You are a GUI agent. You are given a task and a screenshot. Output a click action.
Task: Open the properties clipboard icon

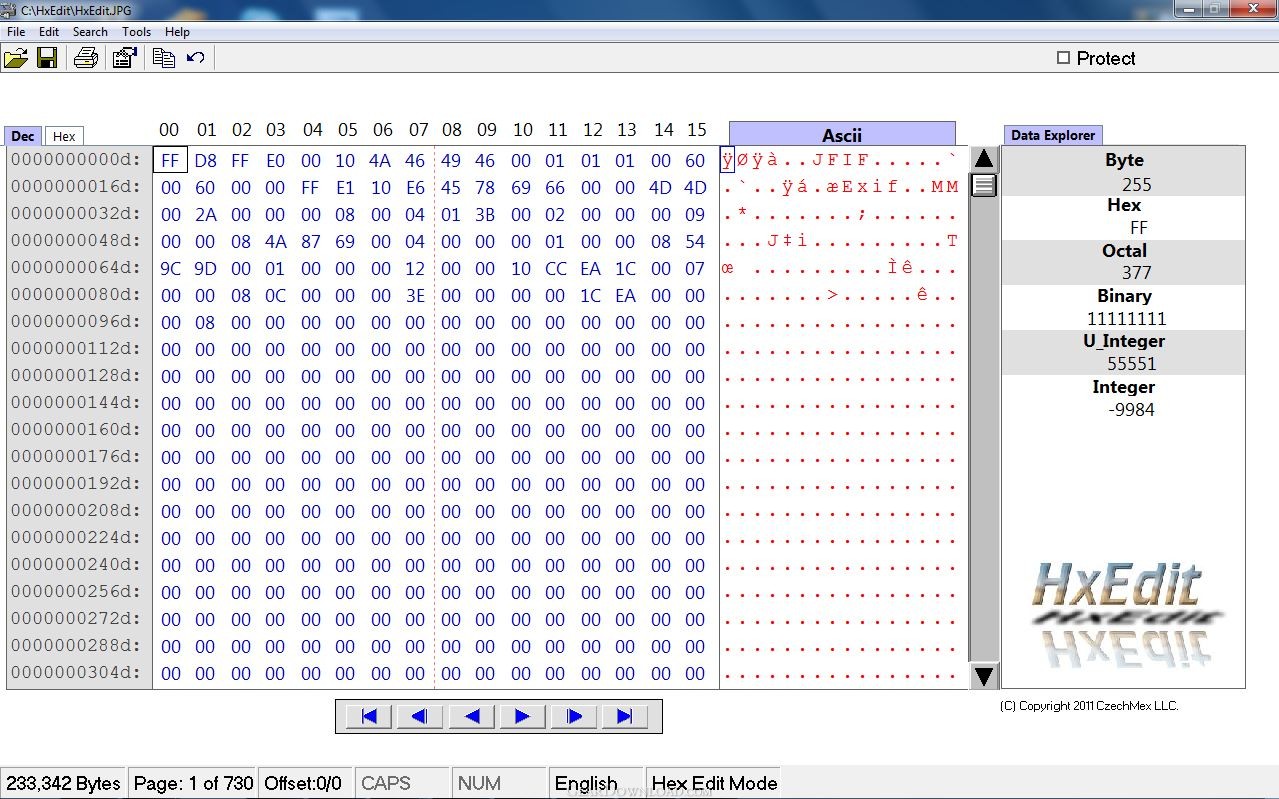[125, 58]
